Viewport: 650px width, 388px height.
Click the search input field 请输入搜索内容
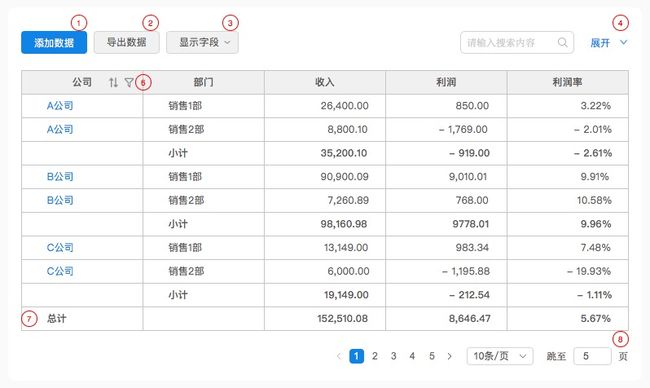coord(517,42)
